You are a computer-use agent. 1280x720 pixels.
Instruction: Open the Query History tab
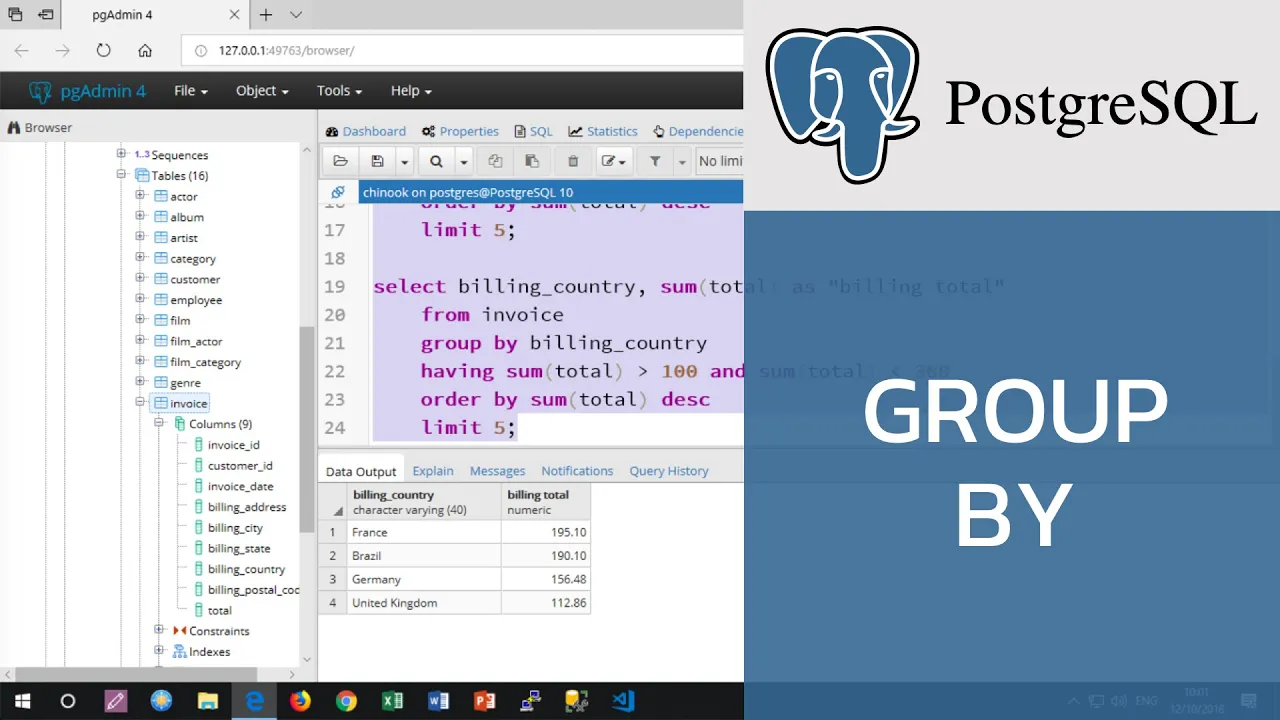tap(669, 471)
